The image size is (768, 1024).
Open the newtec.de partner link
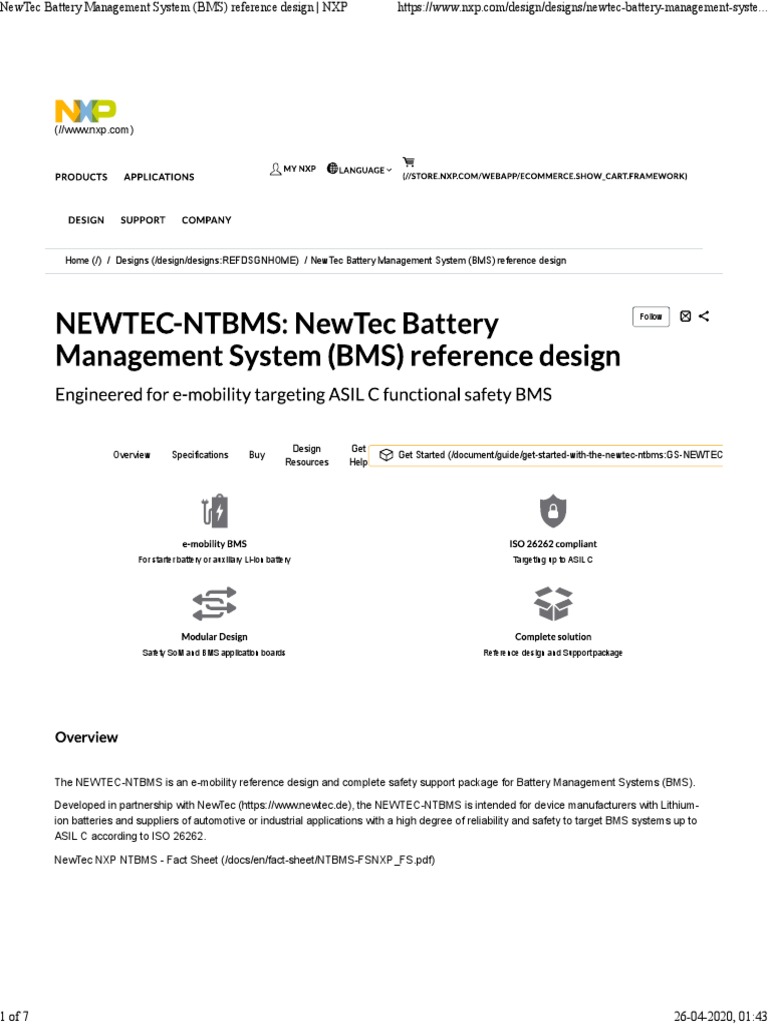296,805
